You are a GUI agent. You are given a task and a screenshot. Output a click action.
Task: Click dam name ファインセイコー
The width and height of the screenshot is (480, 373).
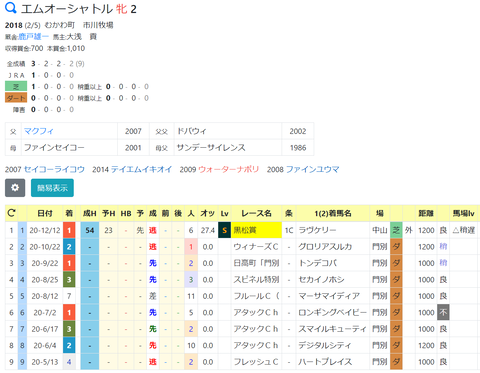(x=54, y=147)
